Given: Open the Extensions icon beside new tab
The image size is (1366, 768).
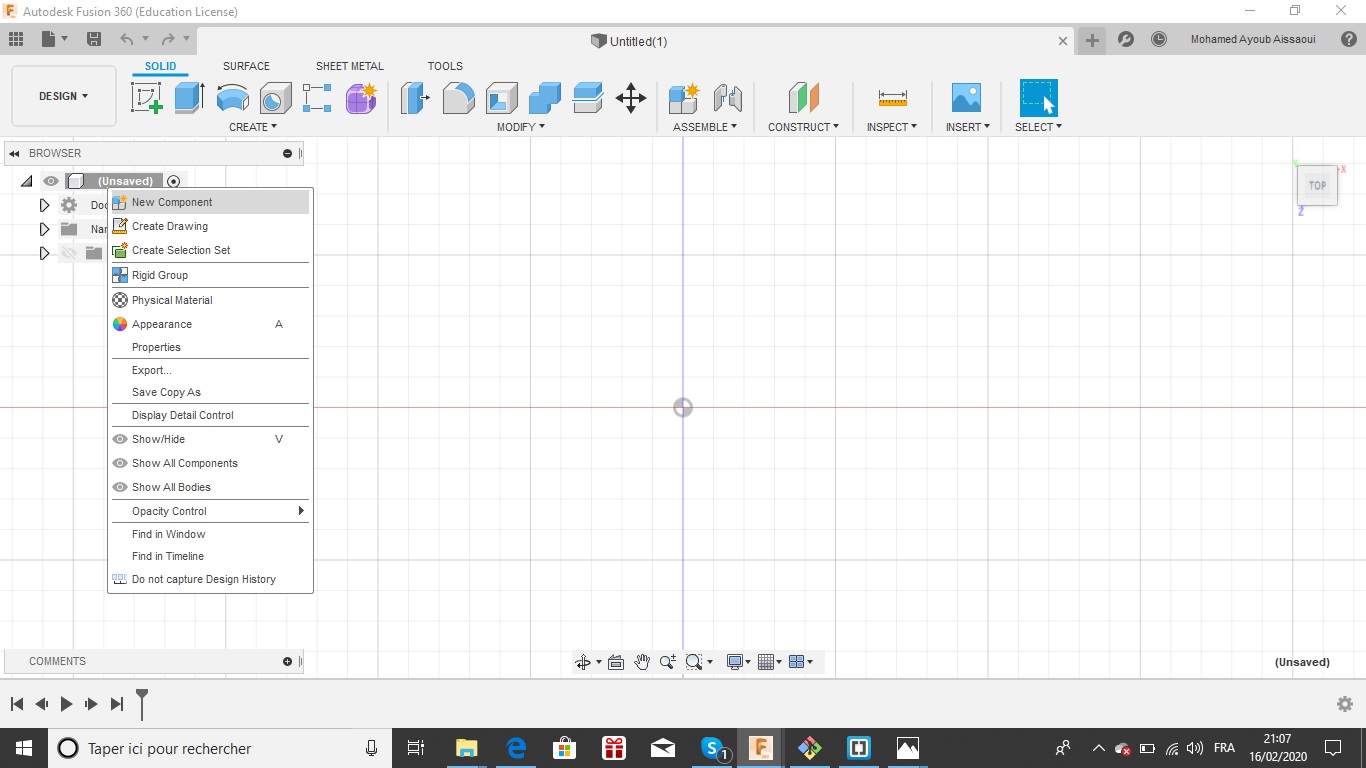Looking at the screenshot, I should [x=1126, y=39].
